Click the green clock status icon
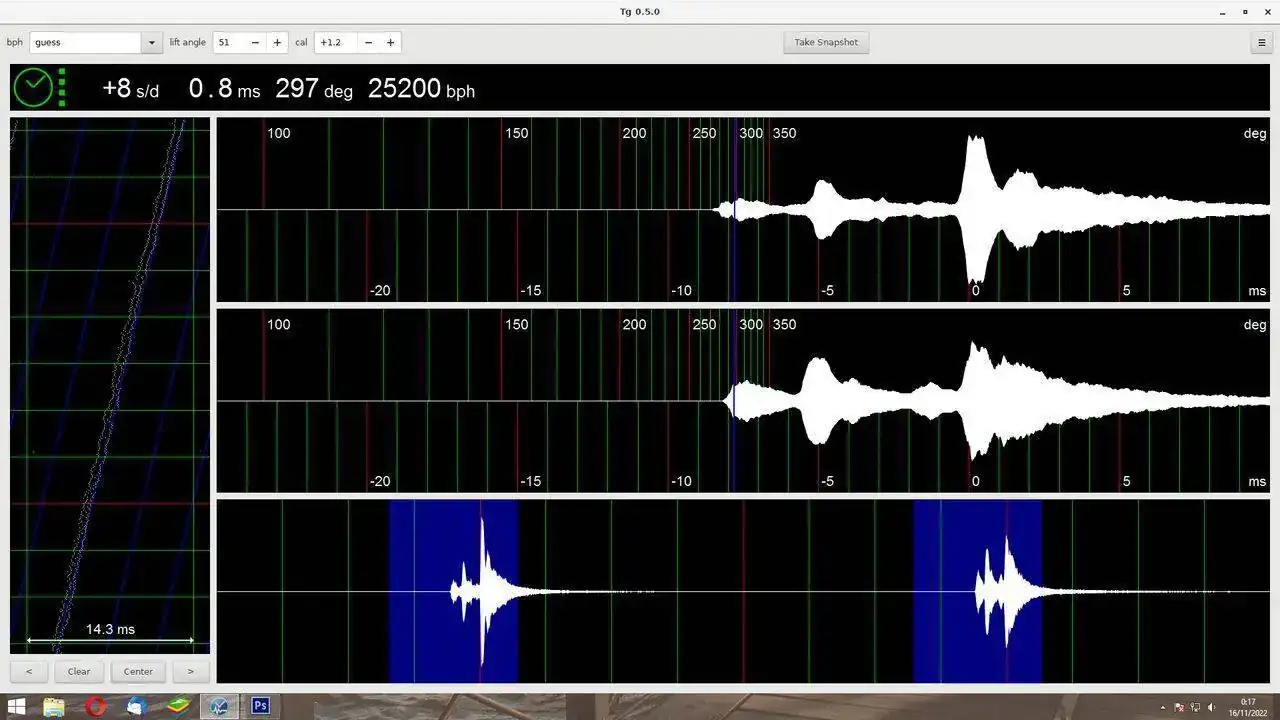Viewport: 1280px width, 720px height. click(33, 88)
